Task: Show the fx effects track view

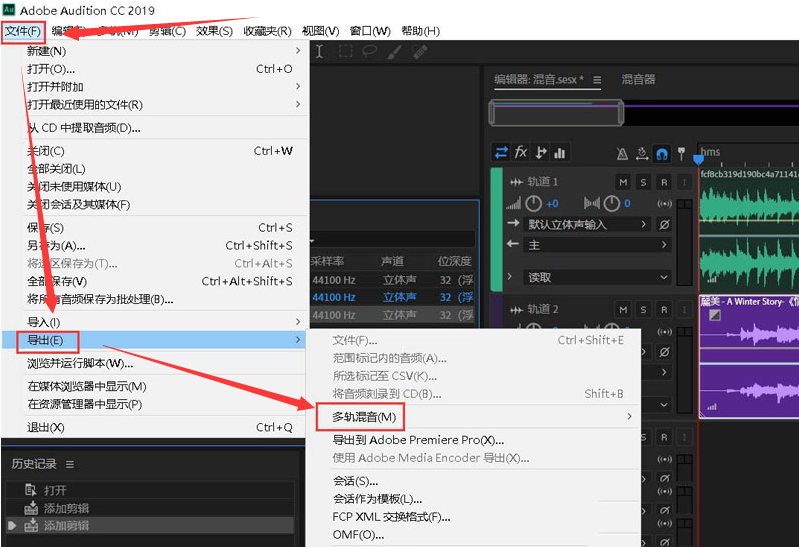Action: point(521,152)
